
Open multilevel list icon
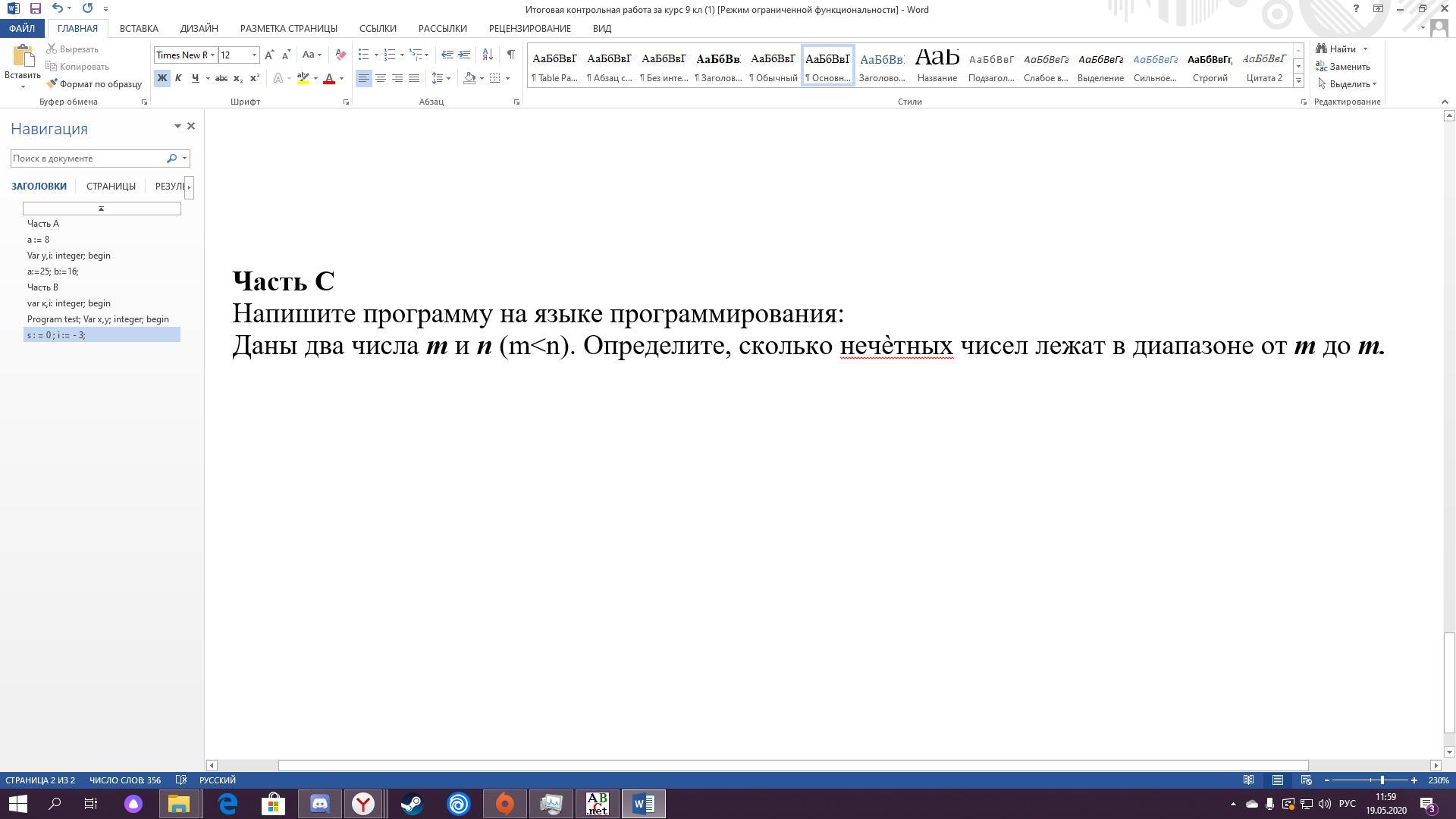click(416, 55)
